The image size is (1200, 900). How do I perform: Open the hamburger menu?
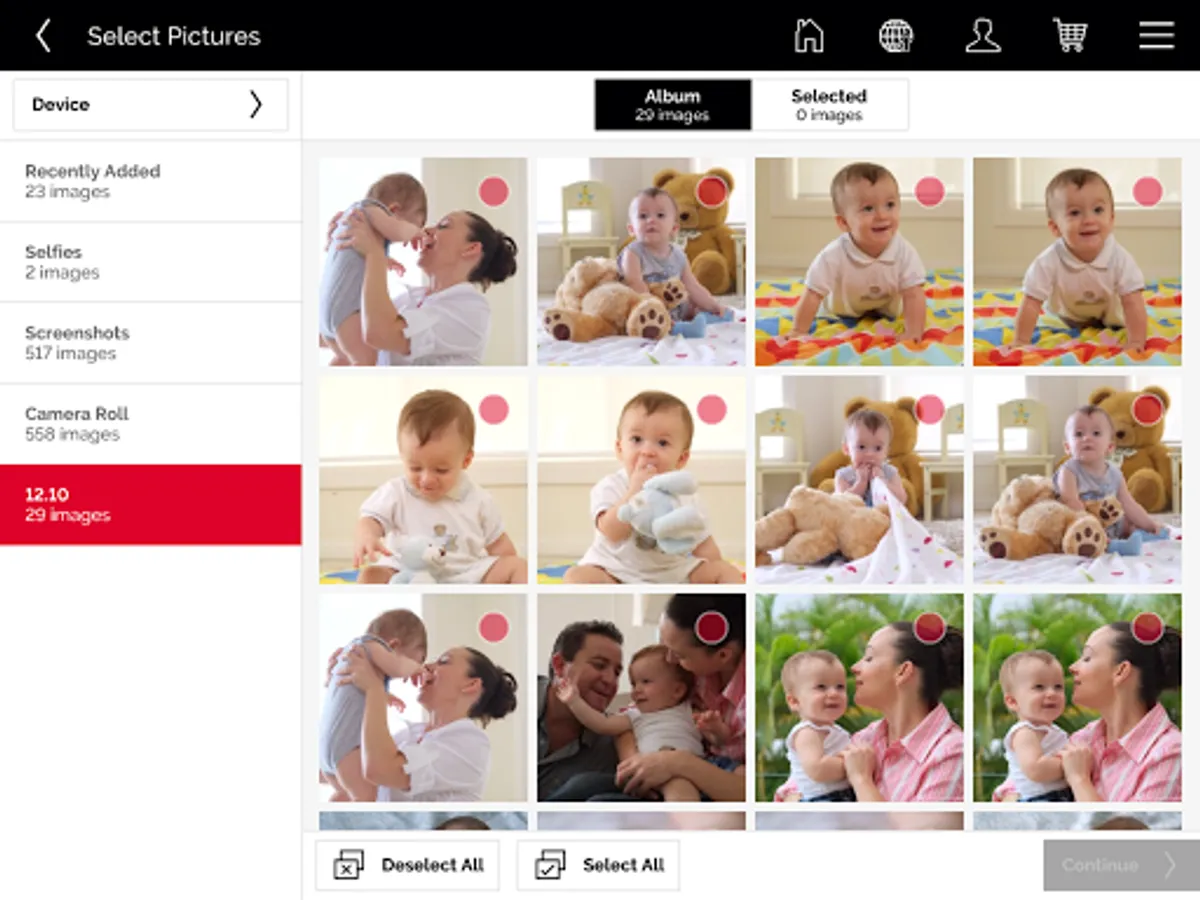[1156, 36]
